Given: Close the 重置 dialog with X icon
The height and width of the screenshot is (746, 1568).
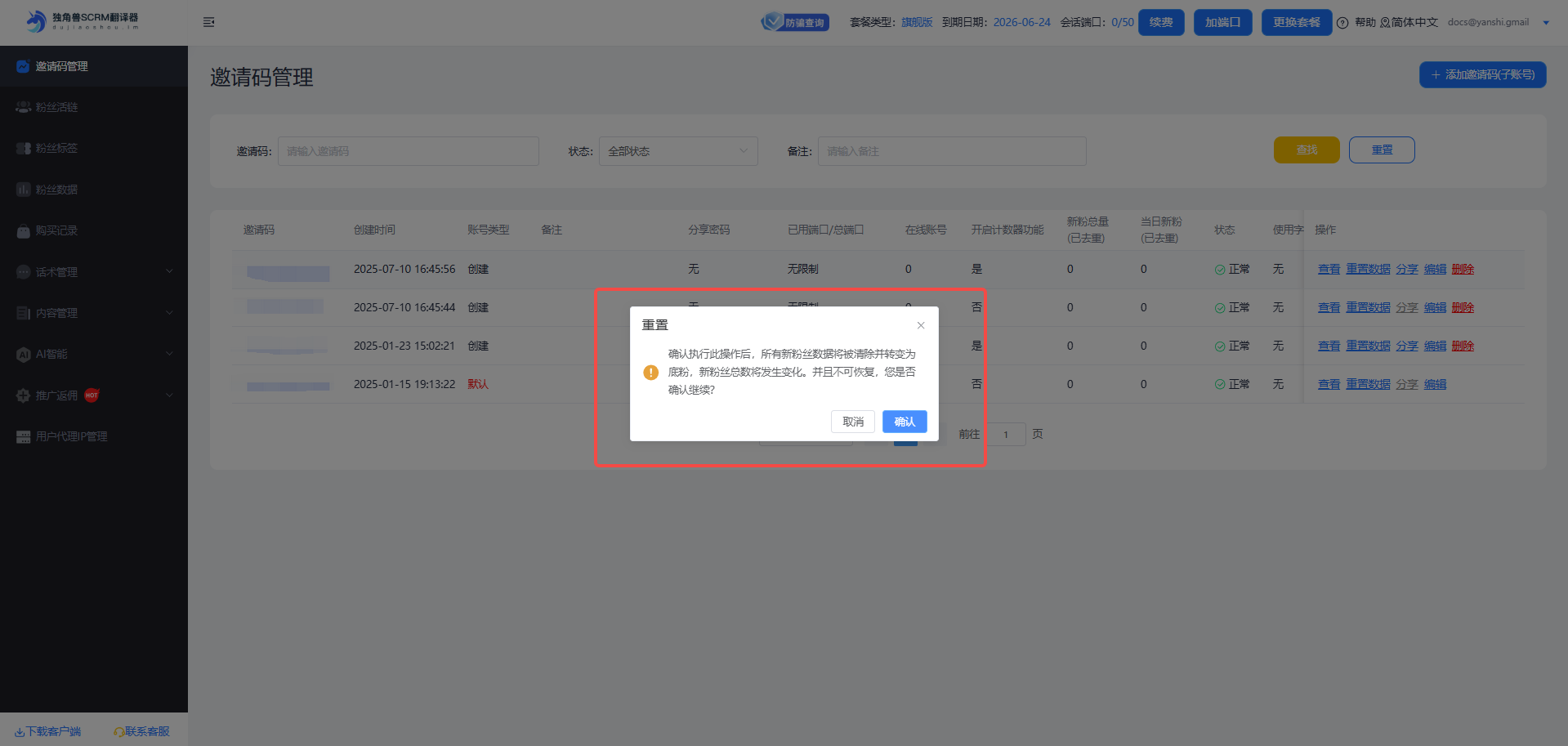Looking at the screenshot, I should [921, 325].
